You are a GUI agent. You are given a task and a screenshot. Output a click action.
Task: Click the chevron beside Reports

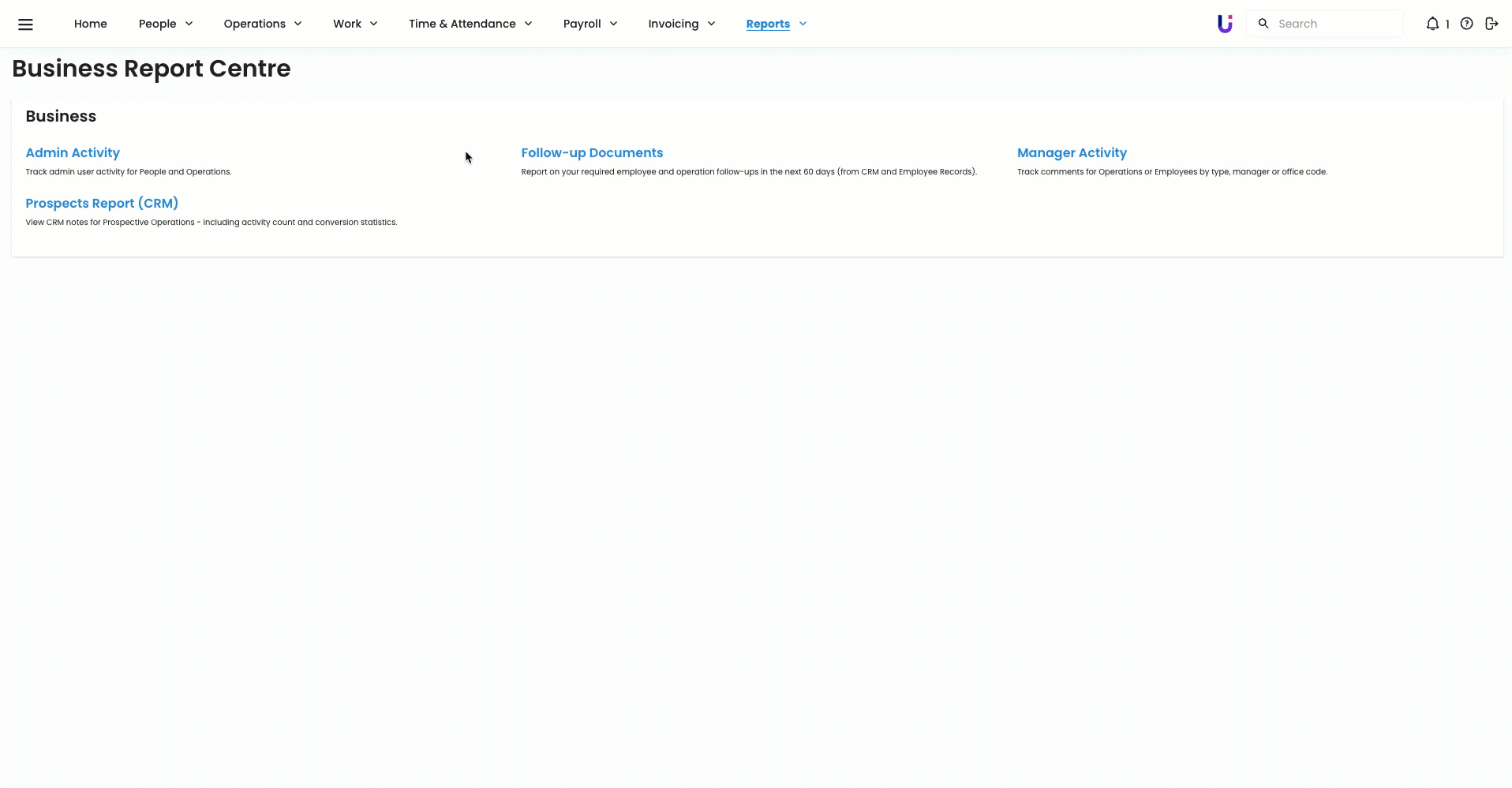[x=803, y=24]
